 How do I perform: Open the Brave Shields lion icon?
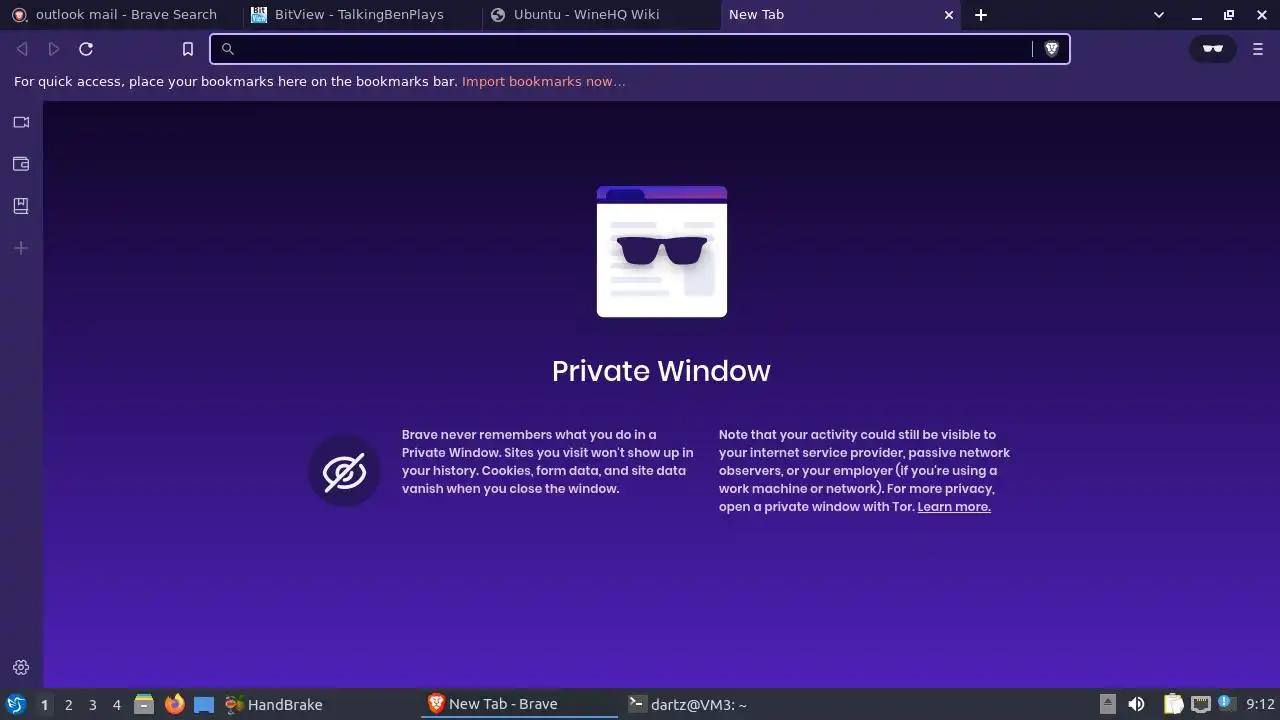(1051, 49)
